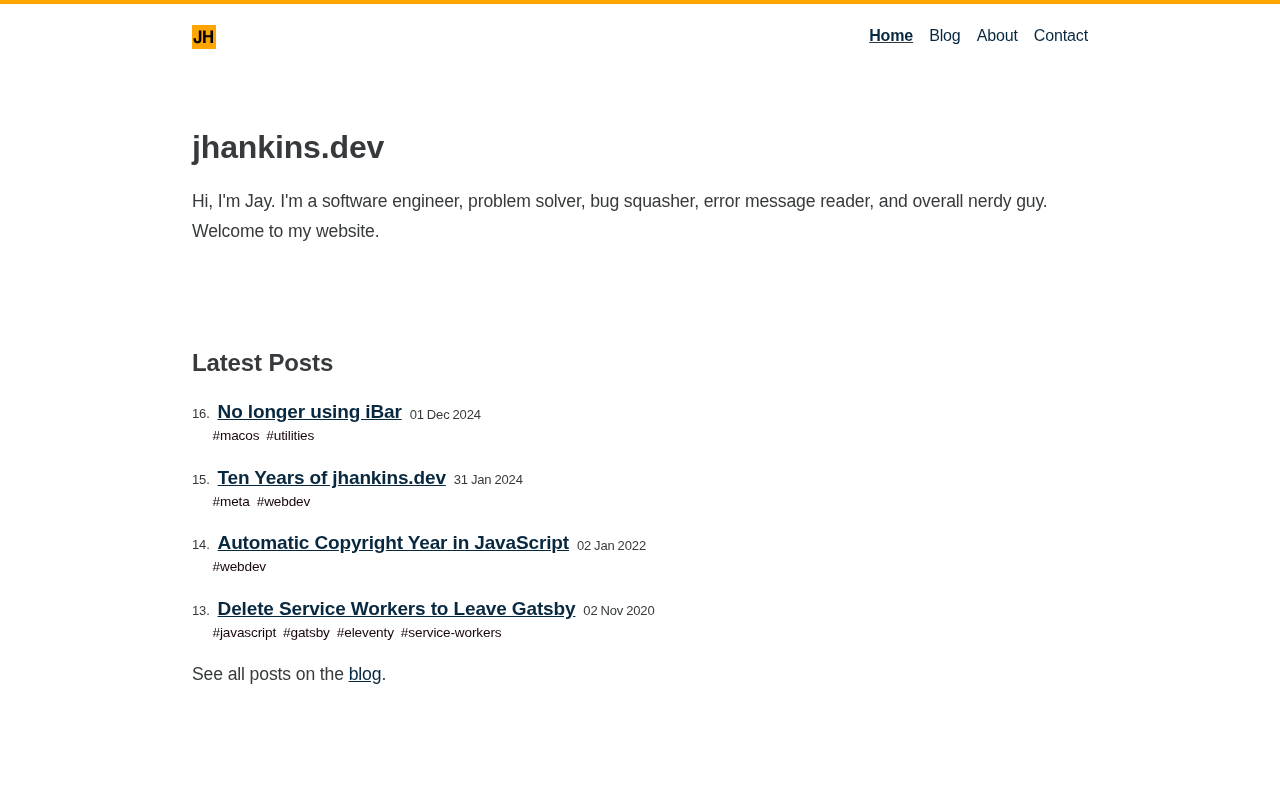Click the #eleventy tag
This screenshot has height=800, width=1280.
pos(365,633)
